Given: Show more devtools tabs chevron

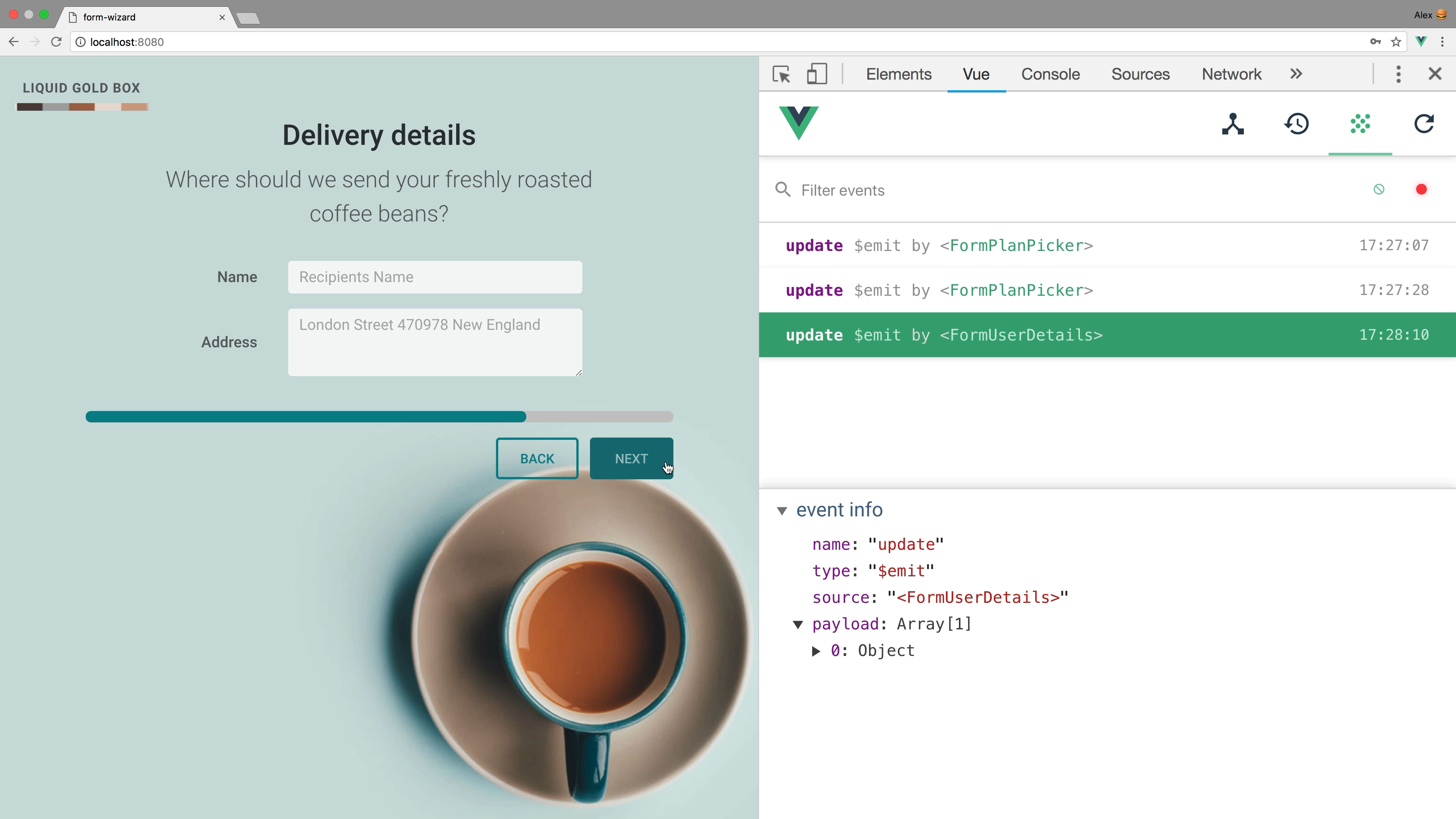Looking at the screenshot, I should click(1296, 74).
